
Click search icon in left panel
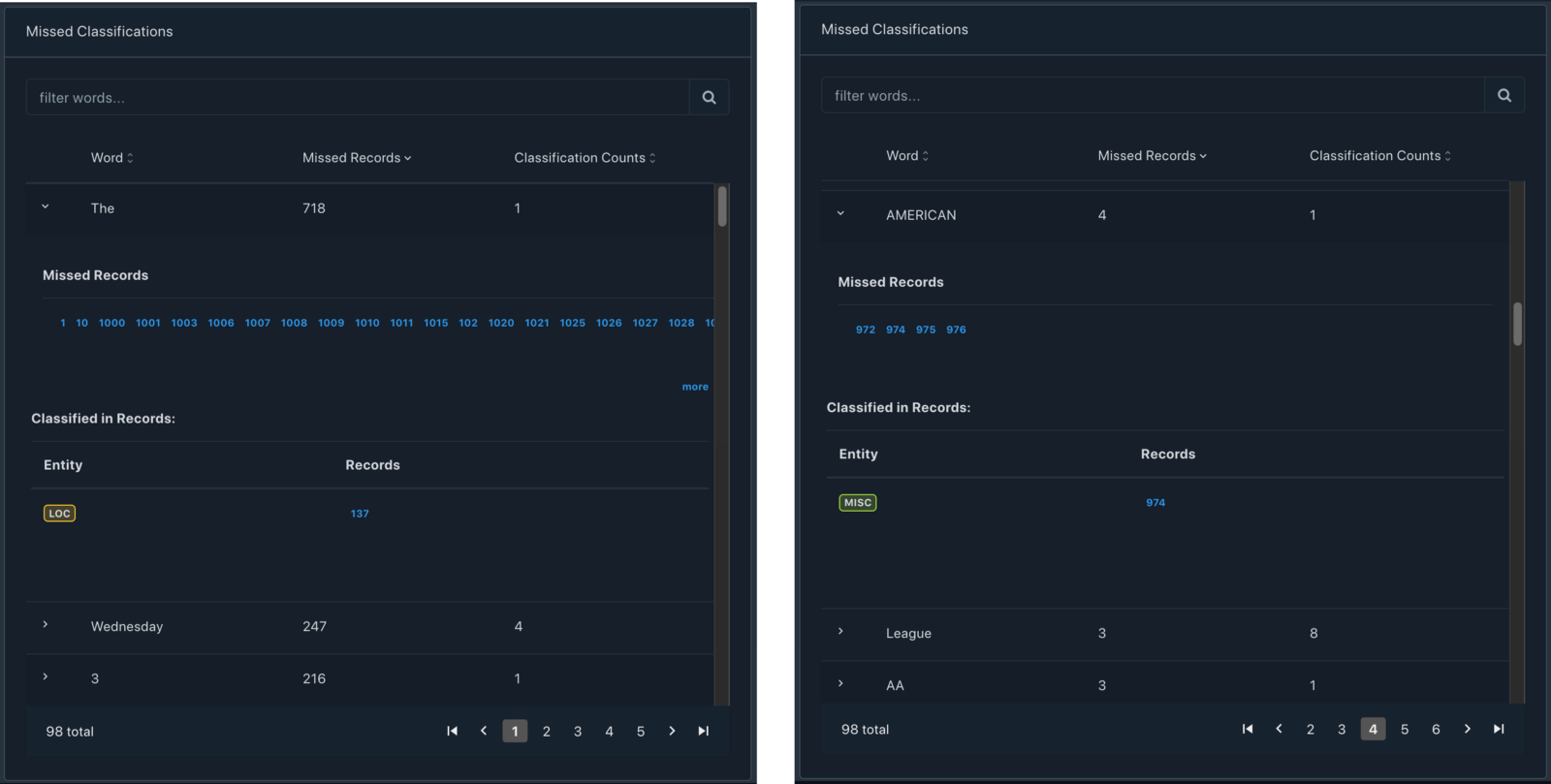(709, 97)
